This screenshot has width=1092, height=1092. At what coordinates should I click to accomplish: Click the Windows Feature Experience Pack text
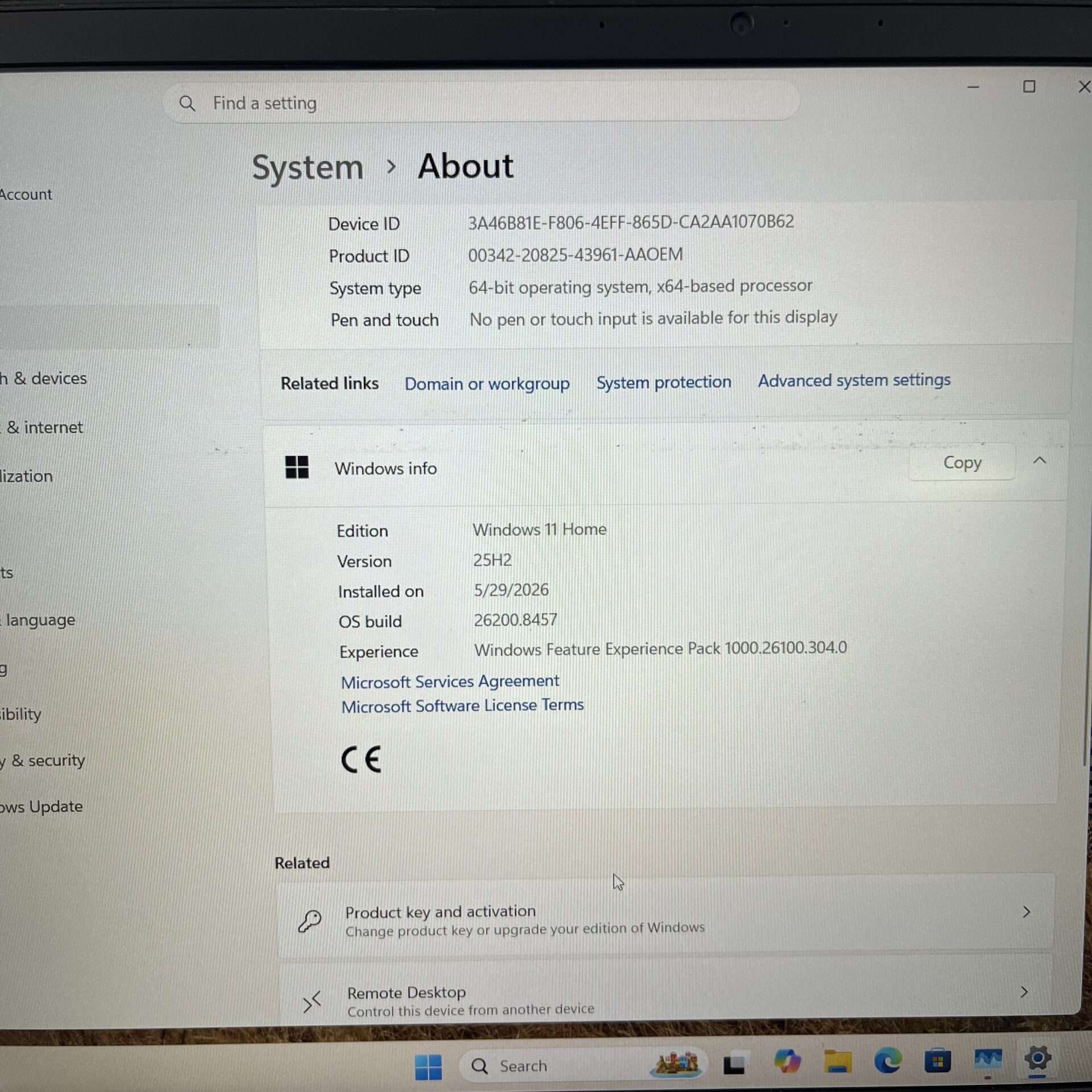coord(660,649)
